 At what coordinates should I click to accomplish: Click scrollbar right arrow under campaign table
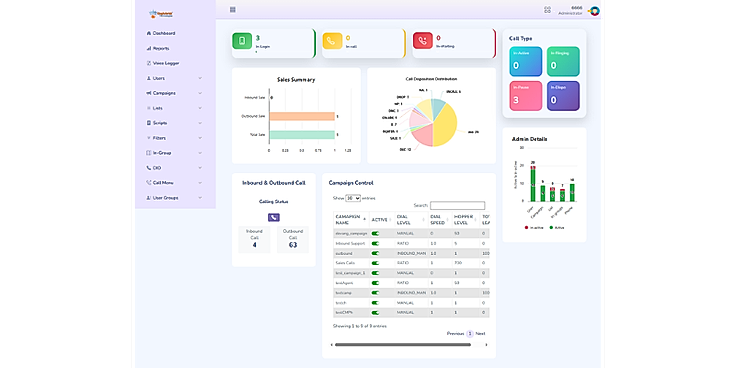(x=486, y=345)
